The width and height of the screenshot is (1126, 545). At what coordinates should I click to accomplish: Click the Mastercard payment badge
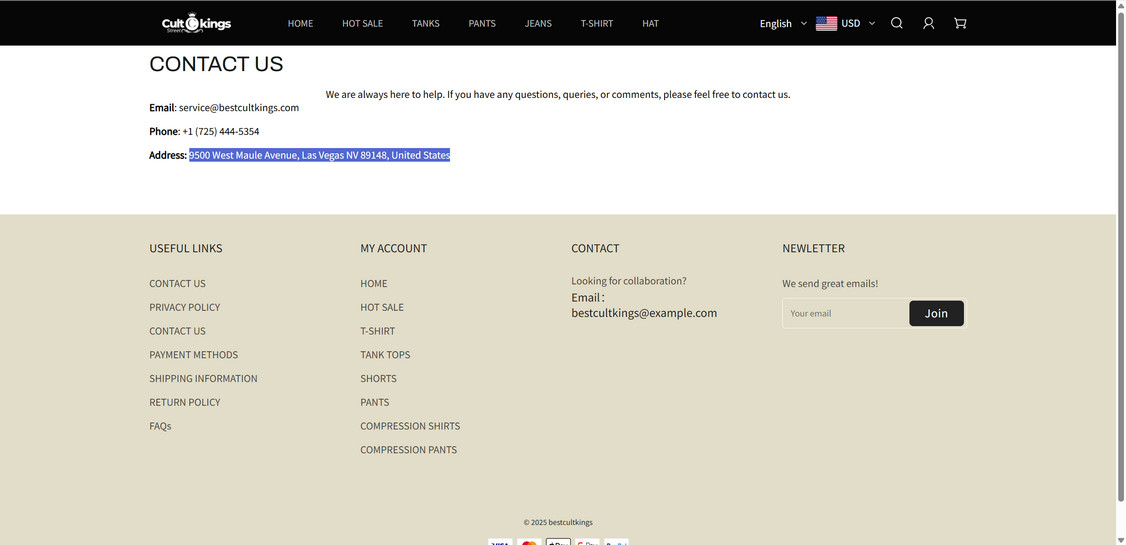click(x=529, y=542)
